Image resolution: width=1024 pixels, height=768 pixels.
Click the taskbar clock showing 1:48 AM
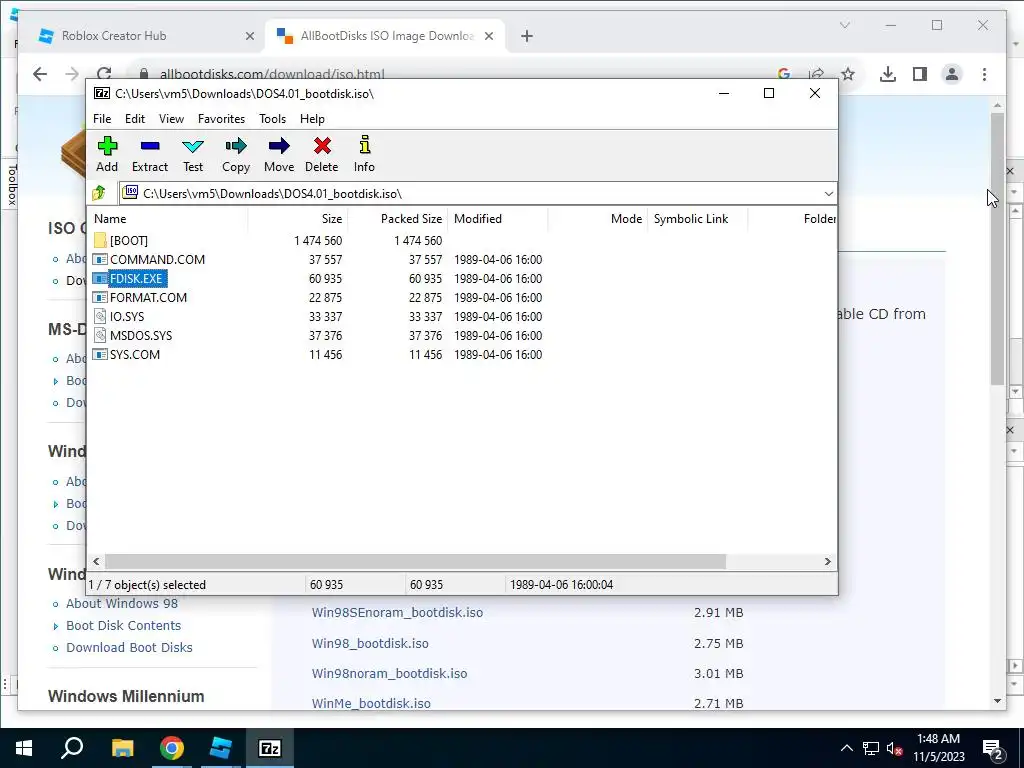938,748
